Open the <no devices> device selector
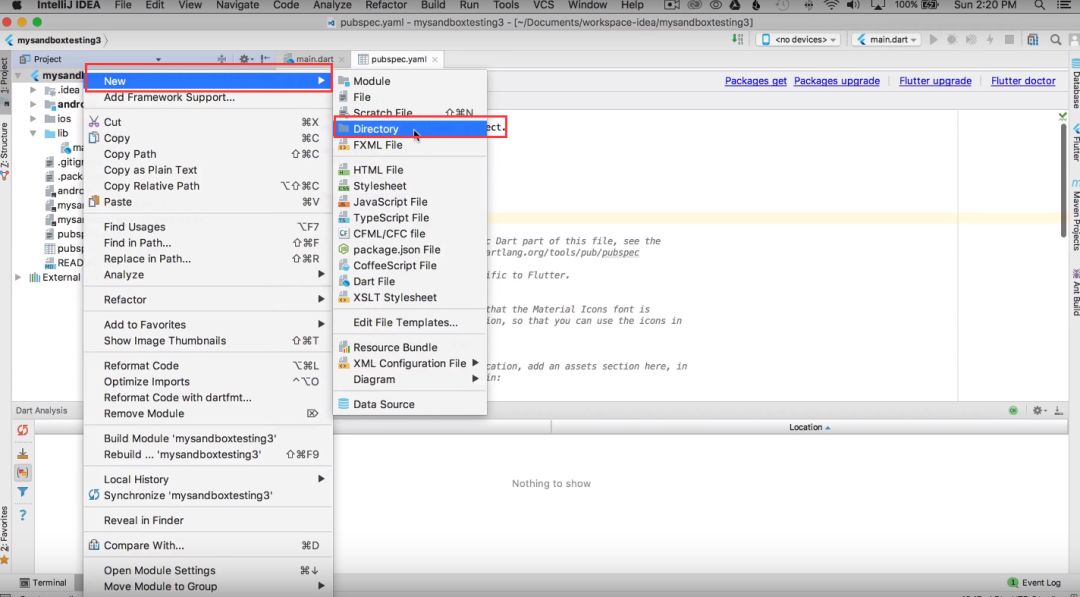Image resolution: width=1080 pixels, height=597 pixels. coord(800,40)
